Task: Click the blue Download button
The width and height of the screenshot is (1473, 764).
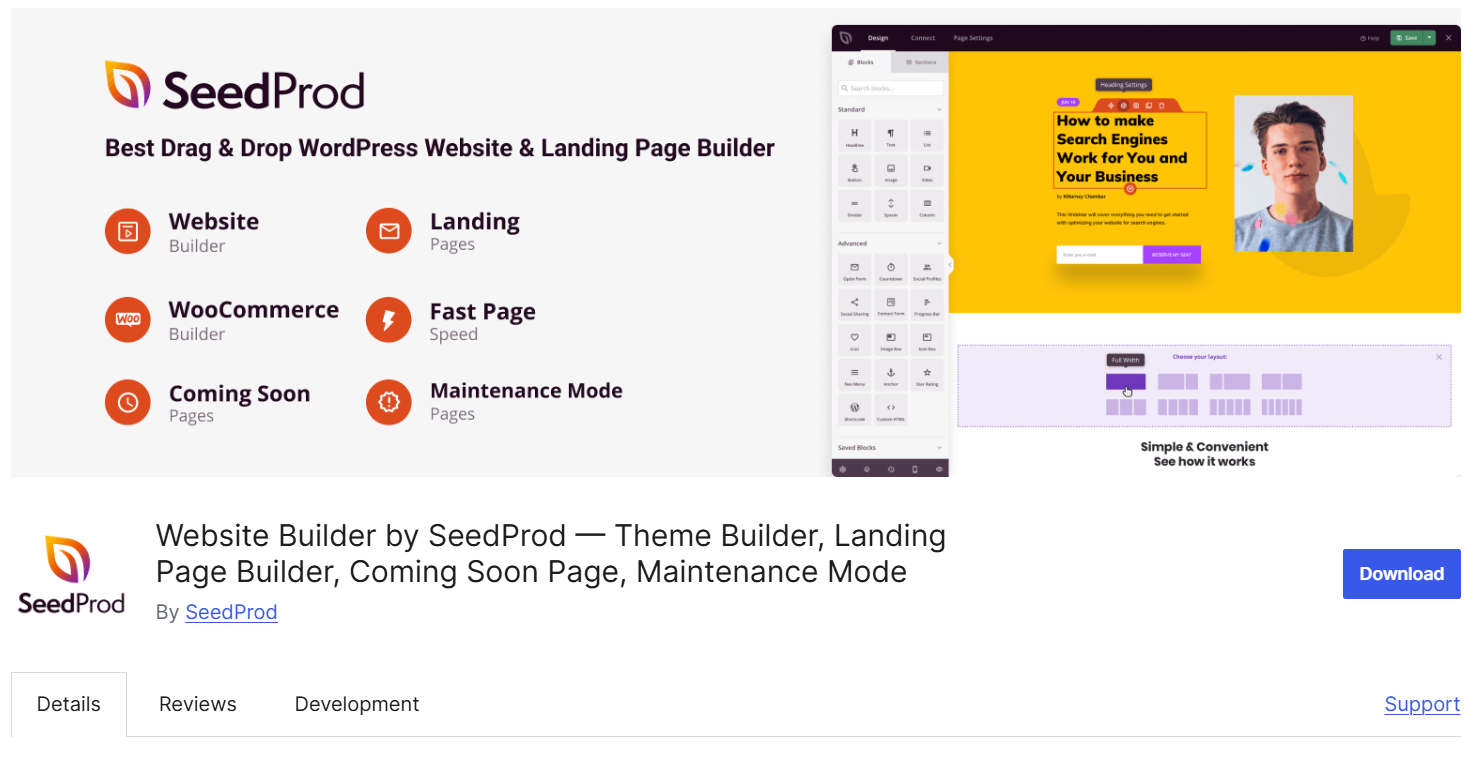Action: click(1402, 574)
